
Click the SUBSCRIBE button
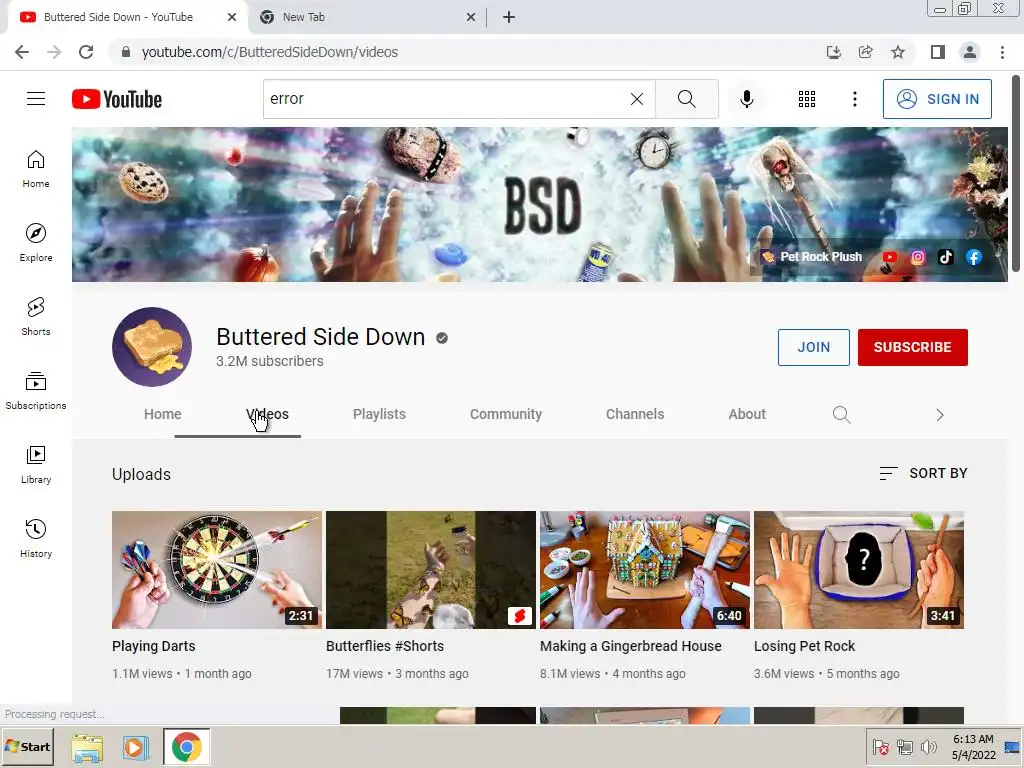point(912,347)
